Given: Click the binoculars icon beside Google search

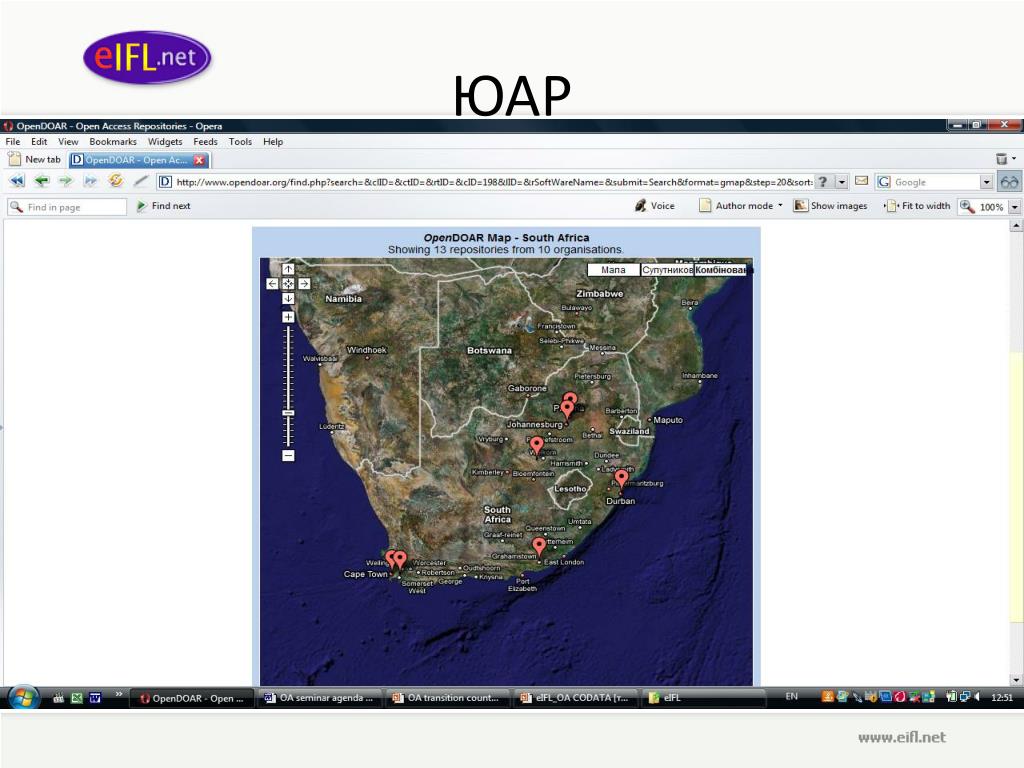Looking at the screenshot, I should pyautogui.click(x=1010, y=182).
